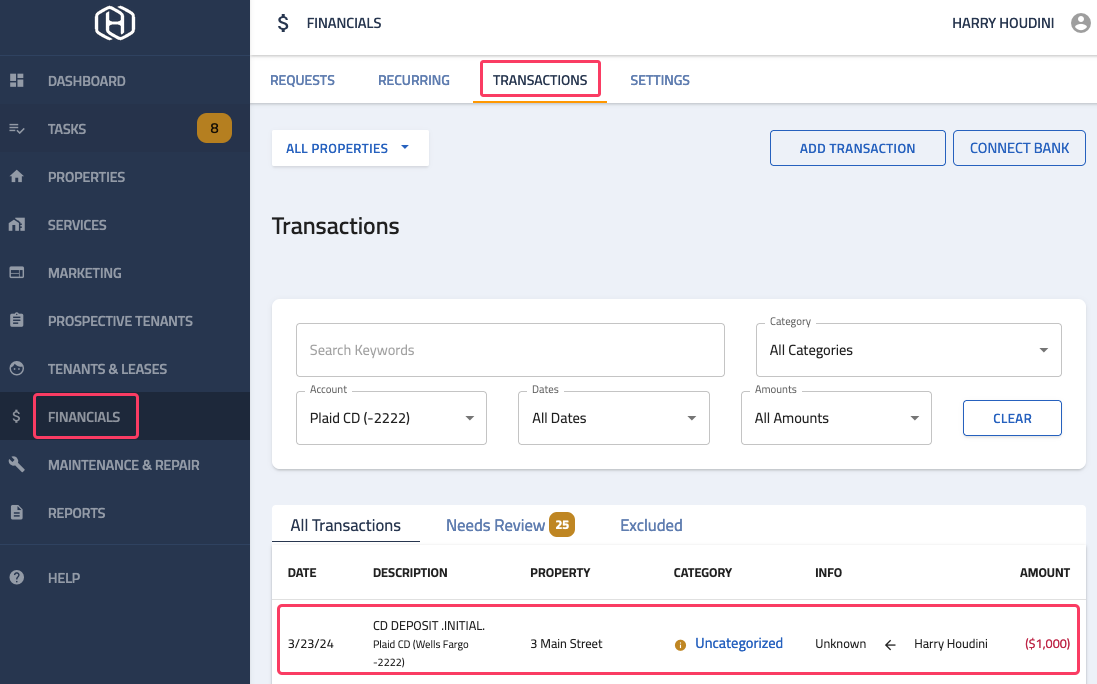
Task: Click the Help question mark icon
Action: point(16,577)
